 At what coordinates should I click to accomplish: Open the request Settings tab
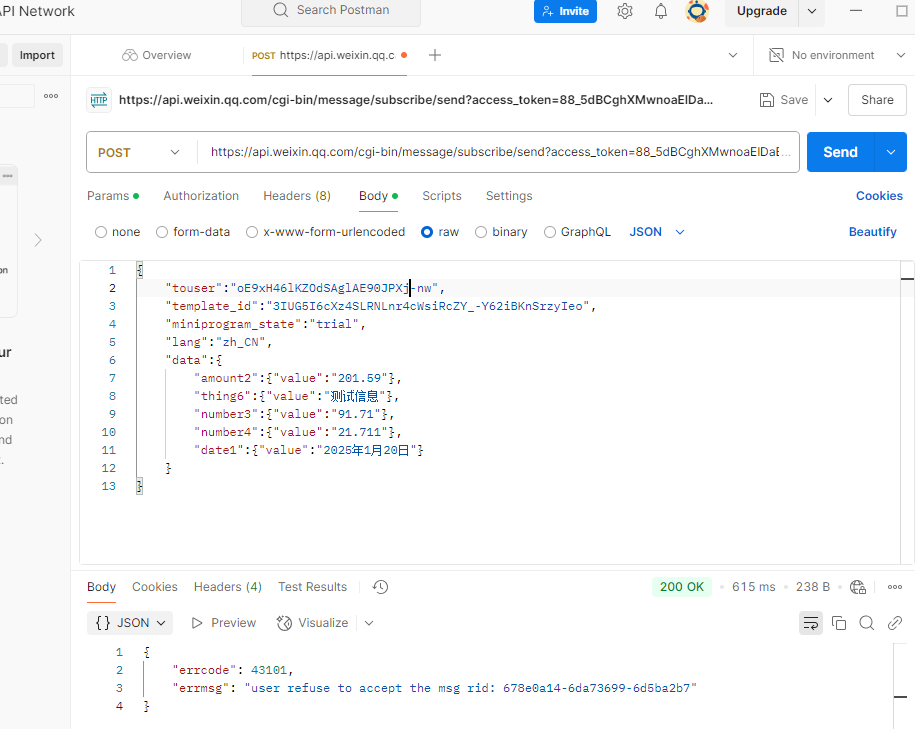[509, 196]
